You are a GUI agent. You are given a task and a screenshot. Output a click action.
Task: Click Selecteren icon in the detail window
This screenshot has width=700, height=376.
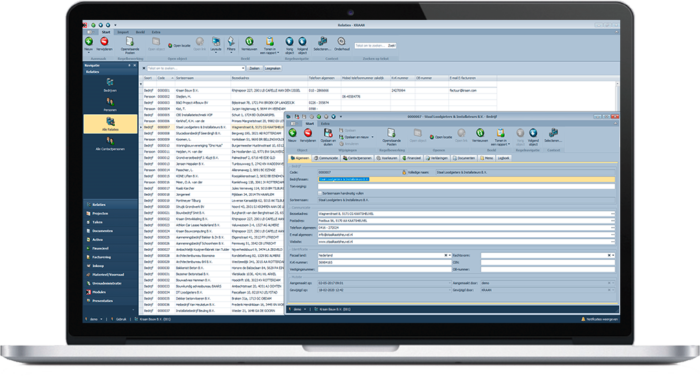553,133
